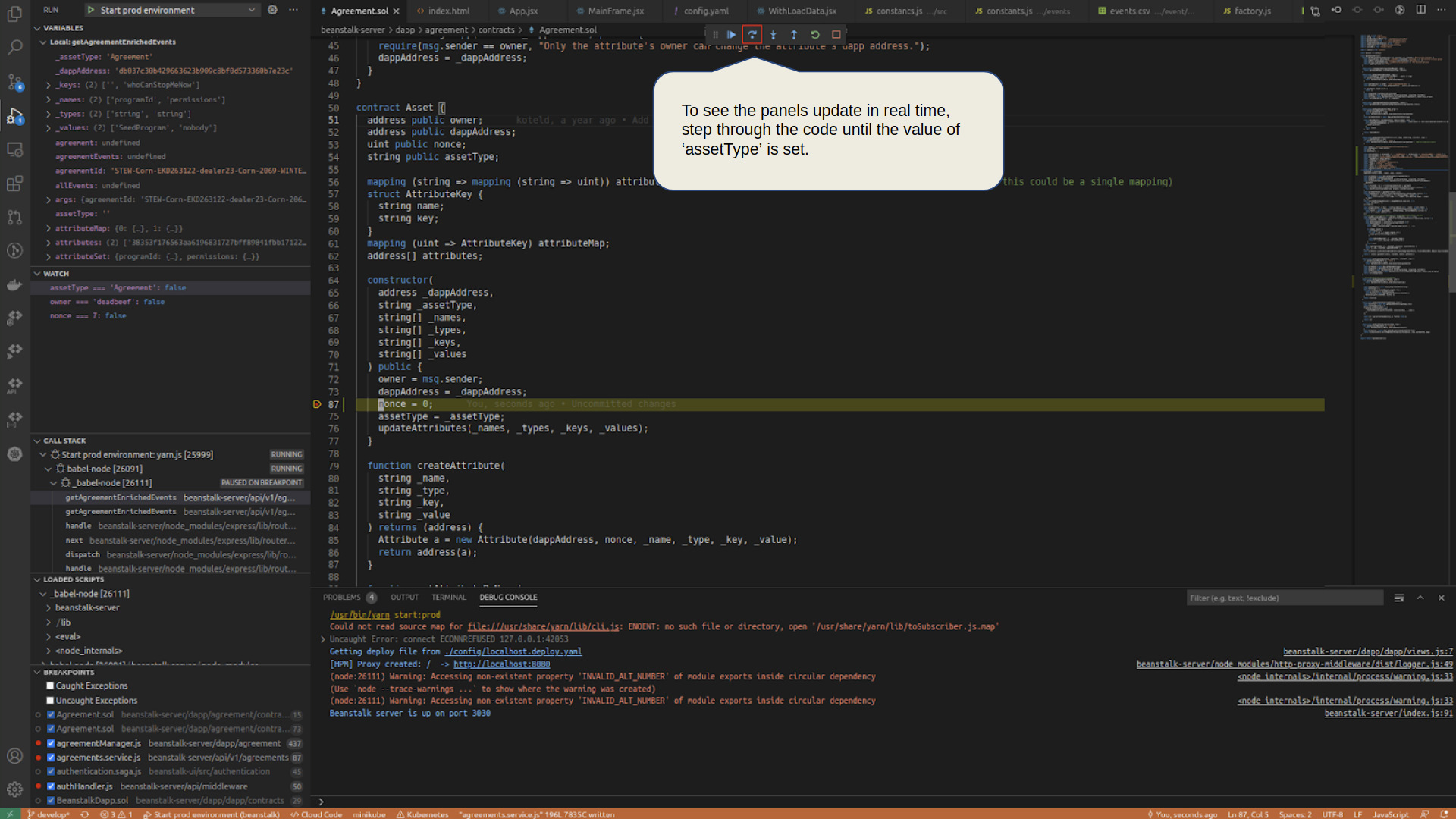Open the Search view in the activity bar

(14, 48)
